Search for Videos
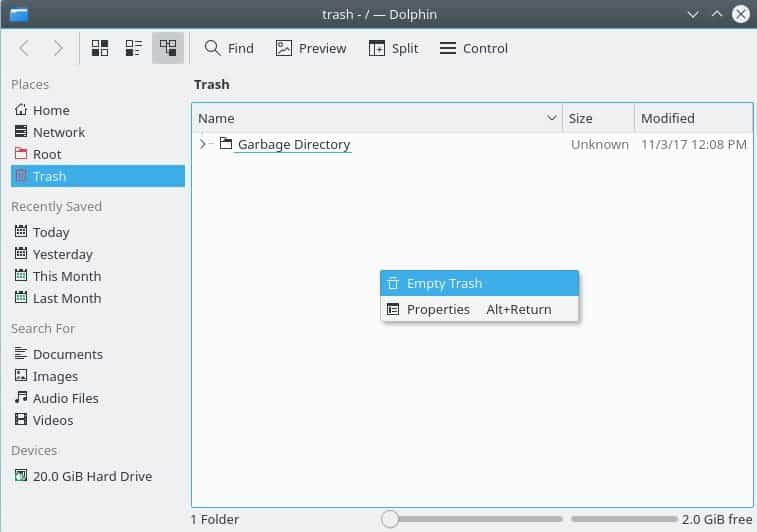Screen dimensions: 757x532 (x=98, y=420)
